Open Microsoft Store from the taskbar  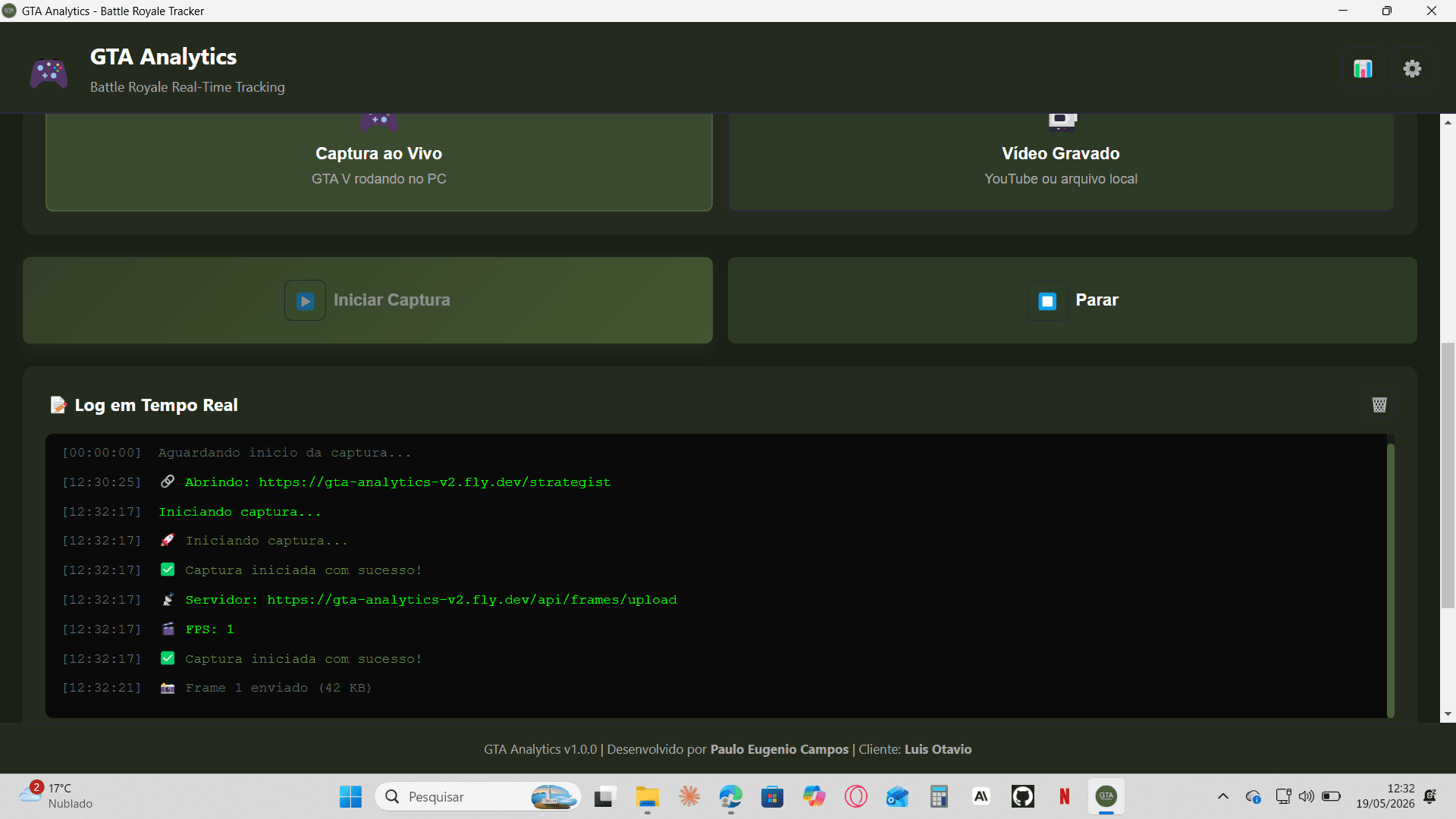(773, 796)
